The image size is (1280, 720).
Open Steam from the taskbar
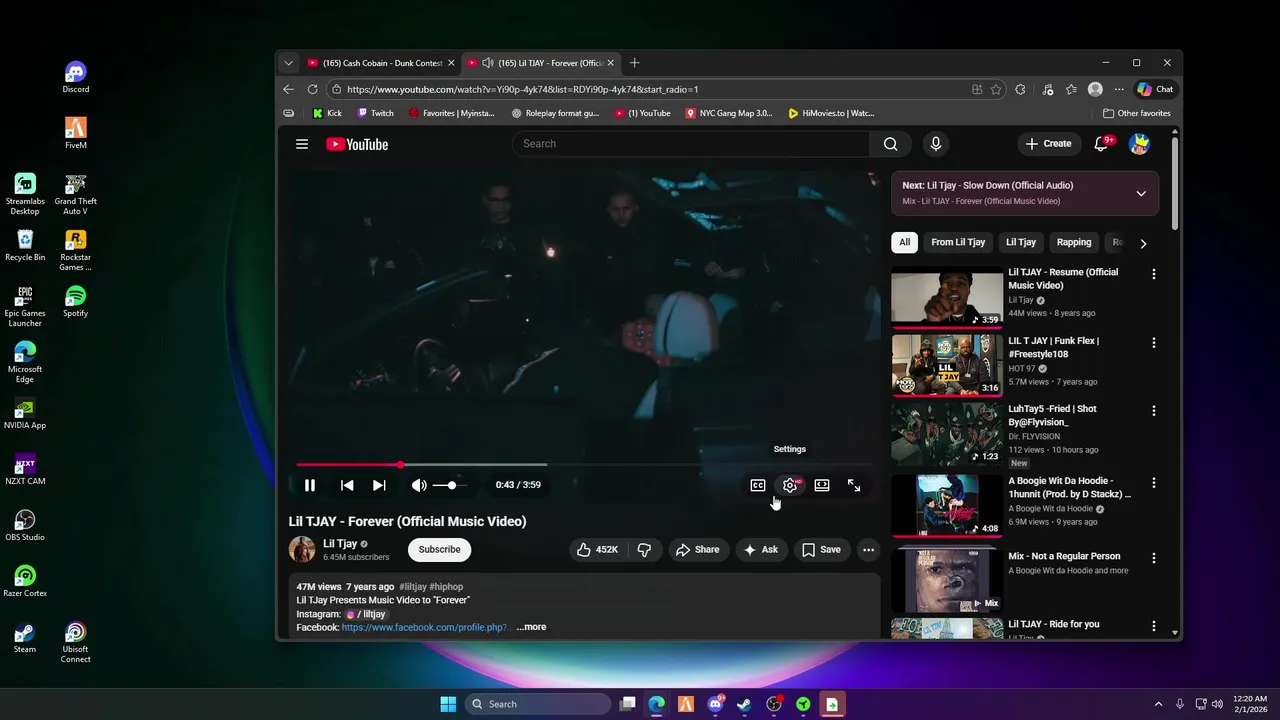[744, 704]
